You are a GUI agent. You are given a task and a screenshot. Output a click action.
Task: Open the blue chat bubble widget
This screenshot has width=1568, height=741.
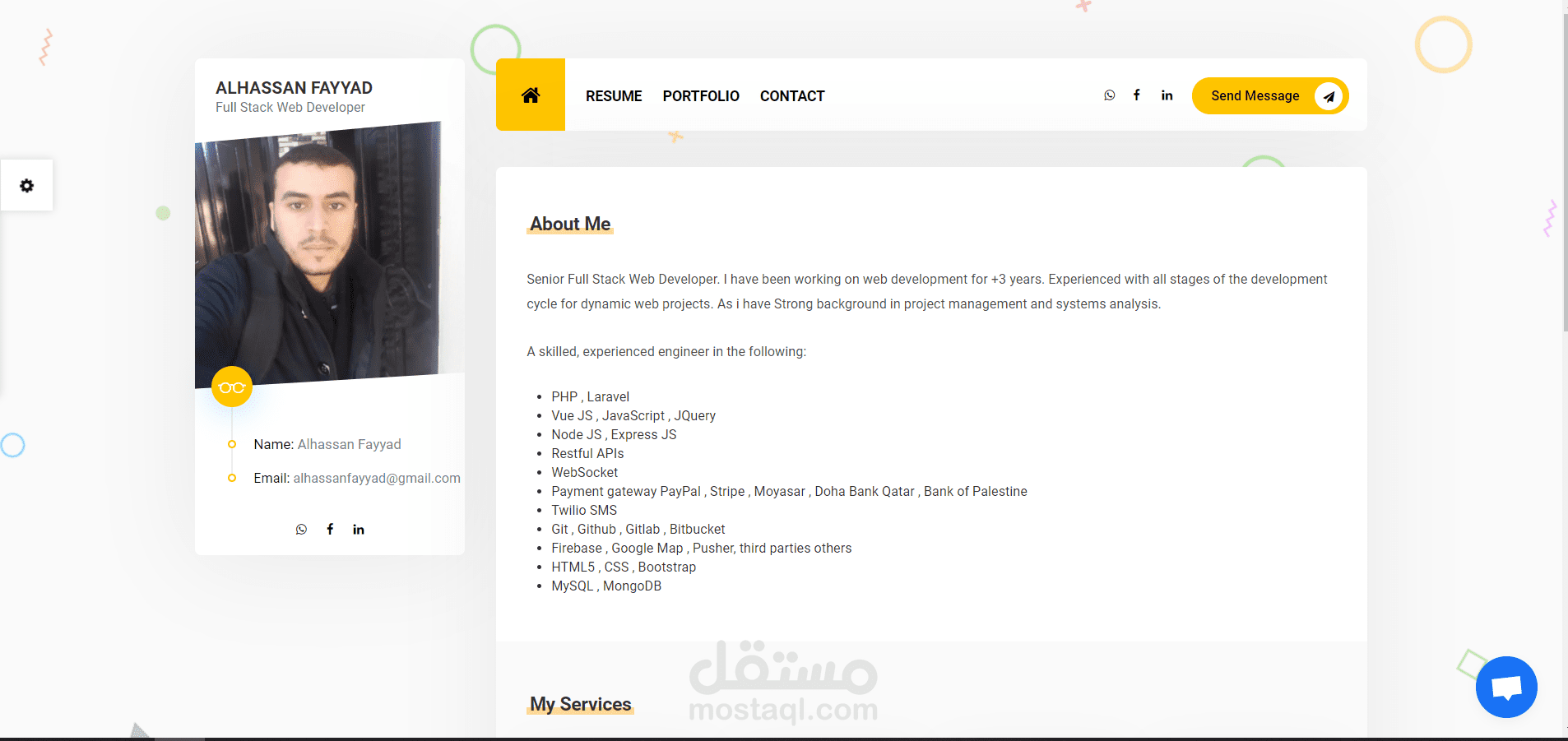click(1506, 687)
